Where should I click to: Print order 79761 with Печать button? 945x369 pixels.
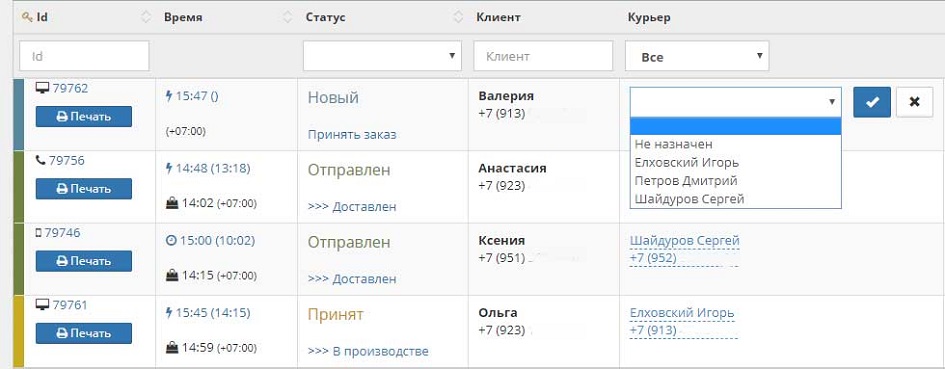tap(84, 333)
